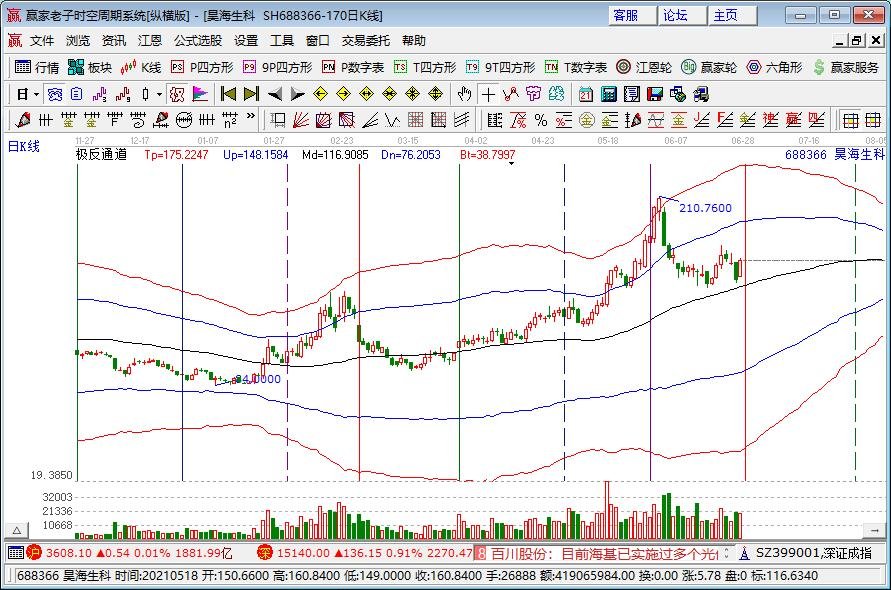Open the P数字表 tool
Viewport: 891px width, 590px height.
[x=353, y=68]
